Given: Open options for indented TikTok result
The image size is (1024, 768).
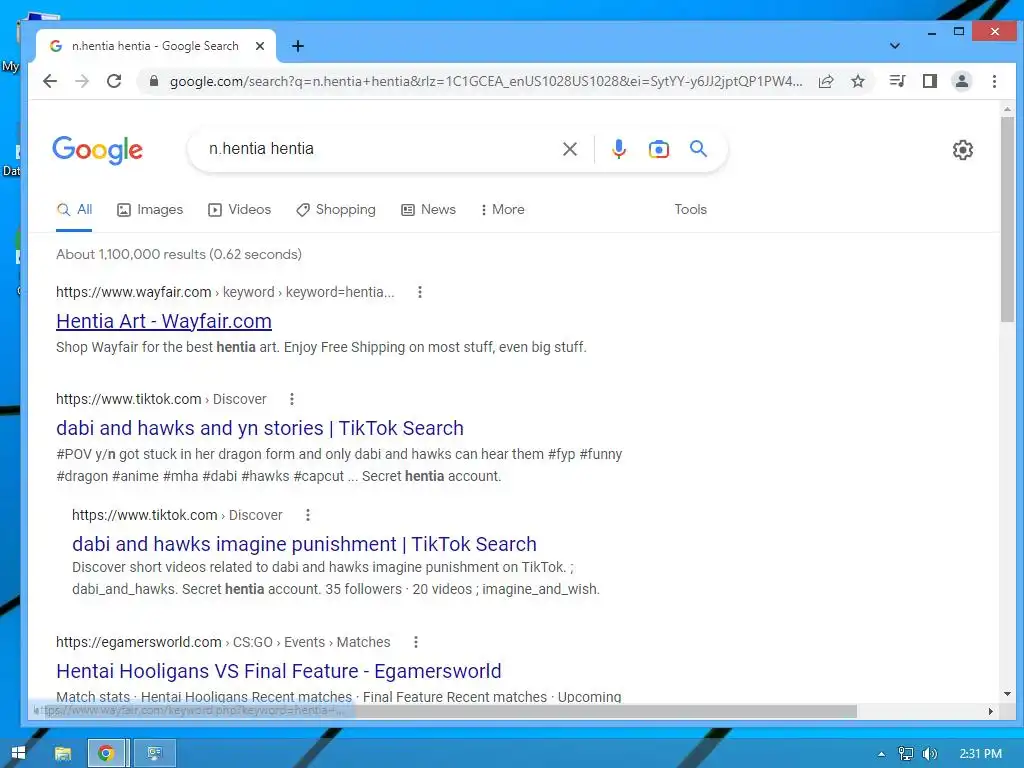Looking at the screenshot, I should pyautogui.click(x=308, y=515).
